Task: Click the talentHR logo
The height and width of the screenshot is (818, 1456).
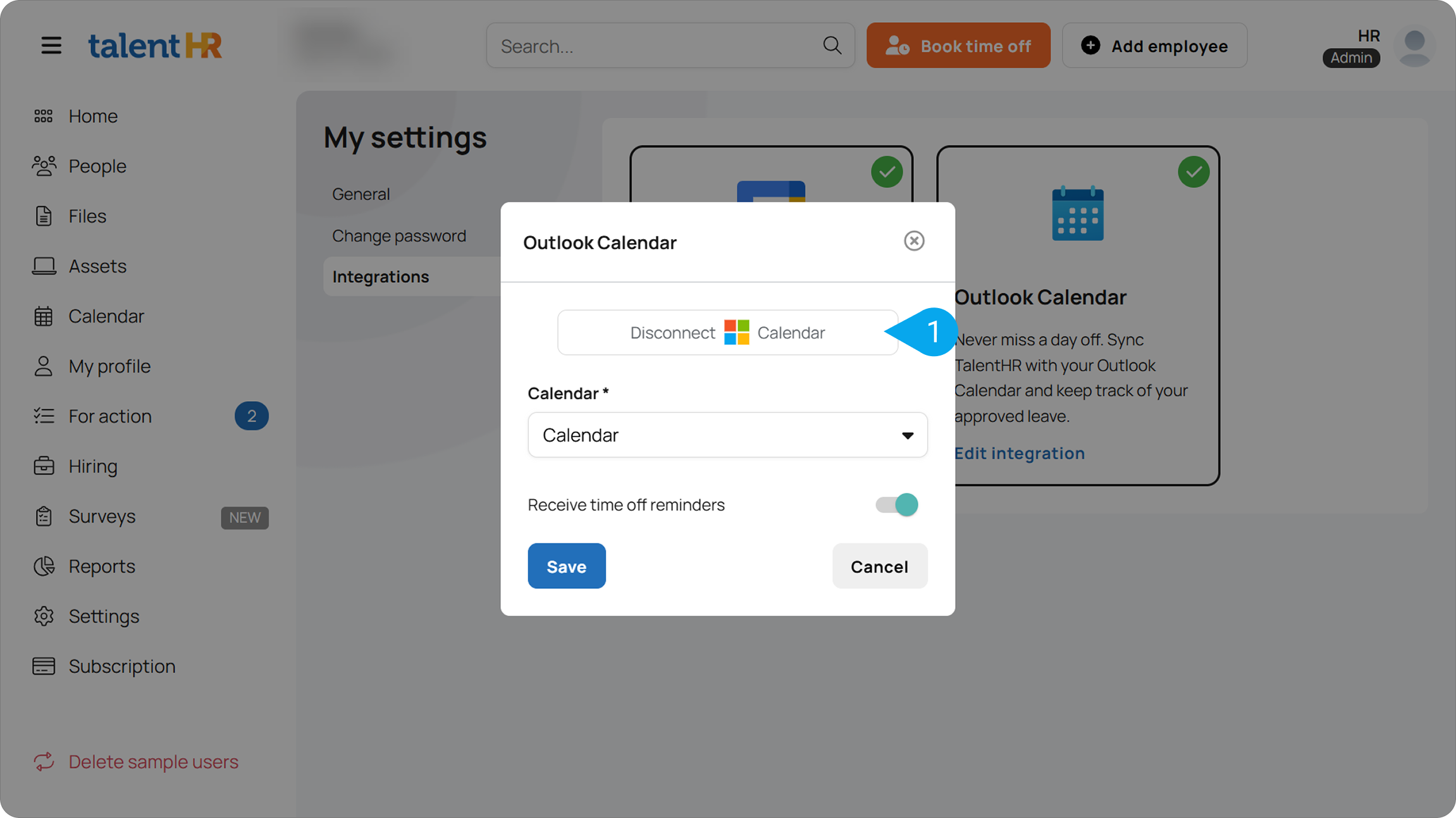Action: click(x=155, y=46)
